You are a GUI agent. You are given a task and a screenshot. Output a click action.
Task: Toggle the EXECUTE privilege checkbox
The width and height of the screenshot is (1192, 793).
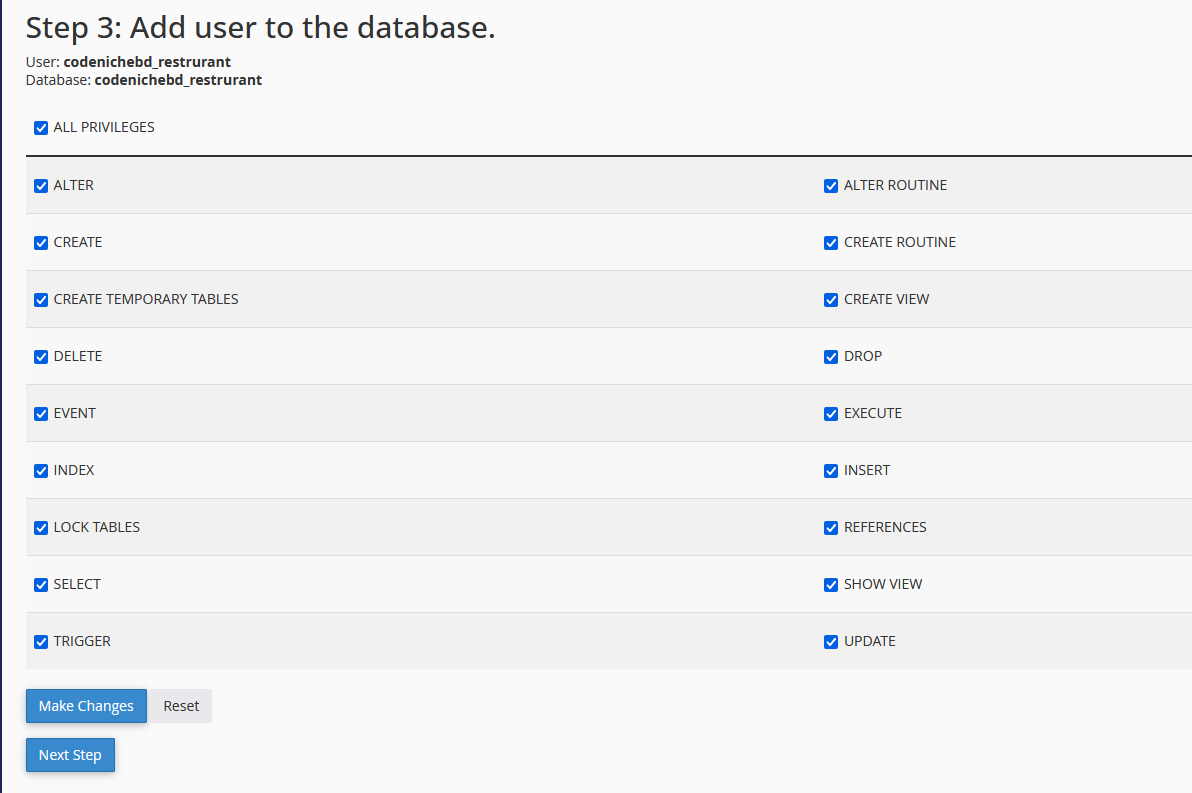click(x=831, y=414)
